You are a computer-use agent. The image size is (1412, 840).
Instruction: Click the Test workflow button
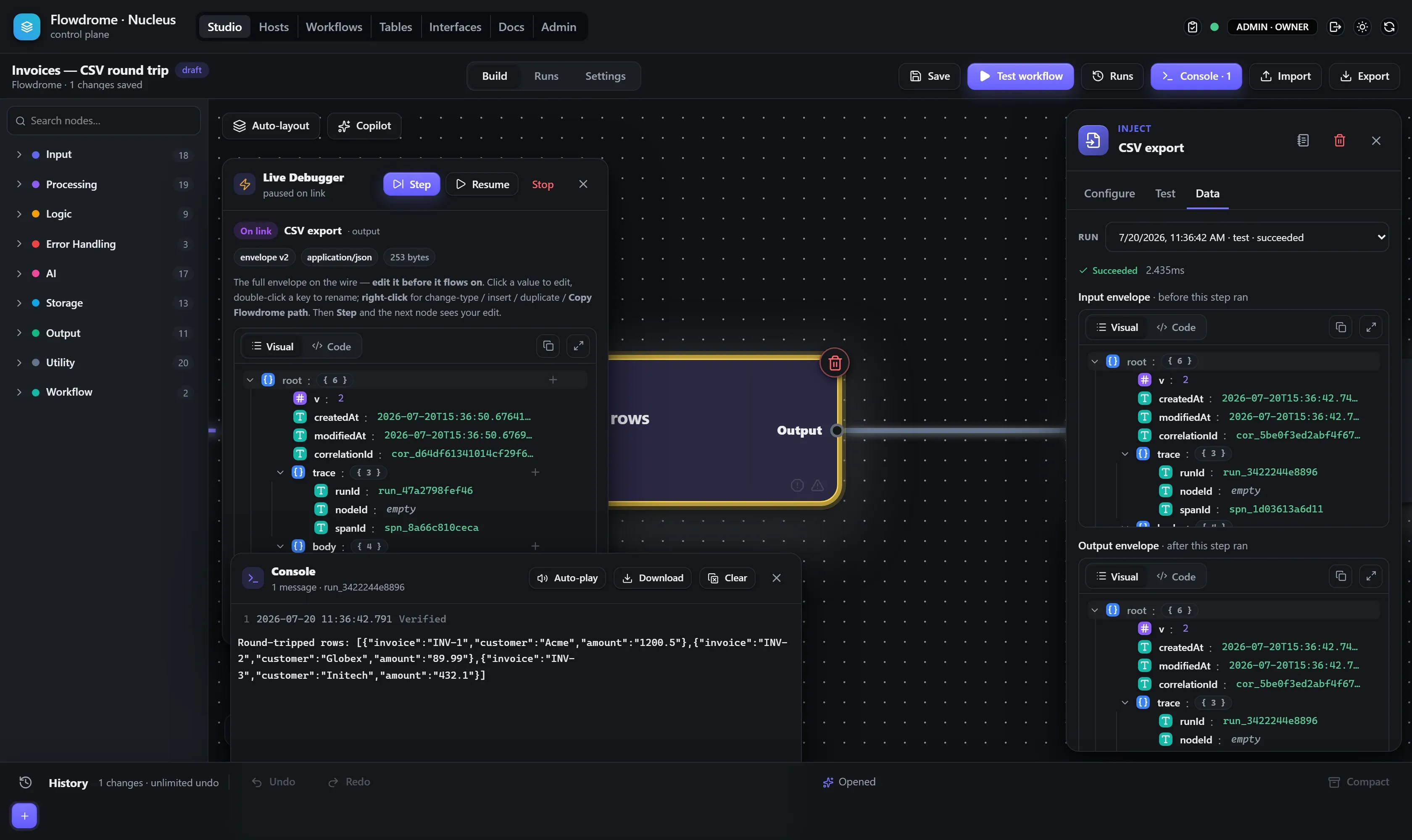coord(1020,76)
